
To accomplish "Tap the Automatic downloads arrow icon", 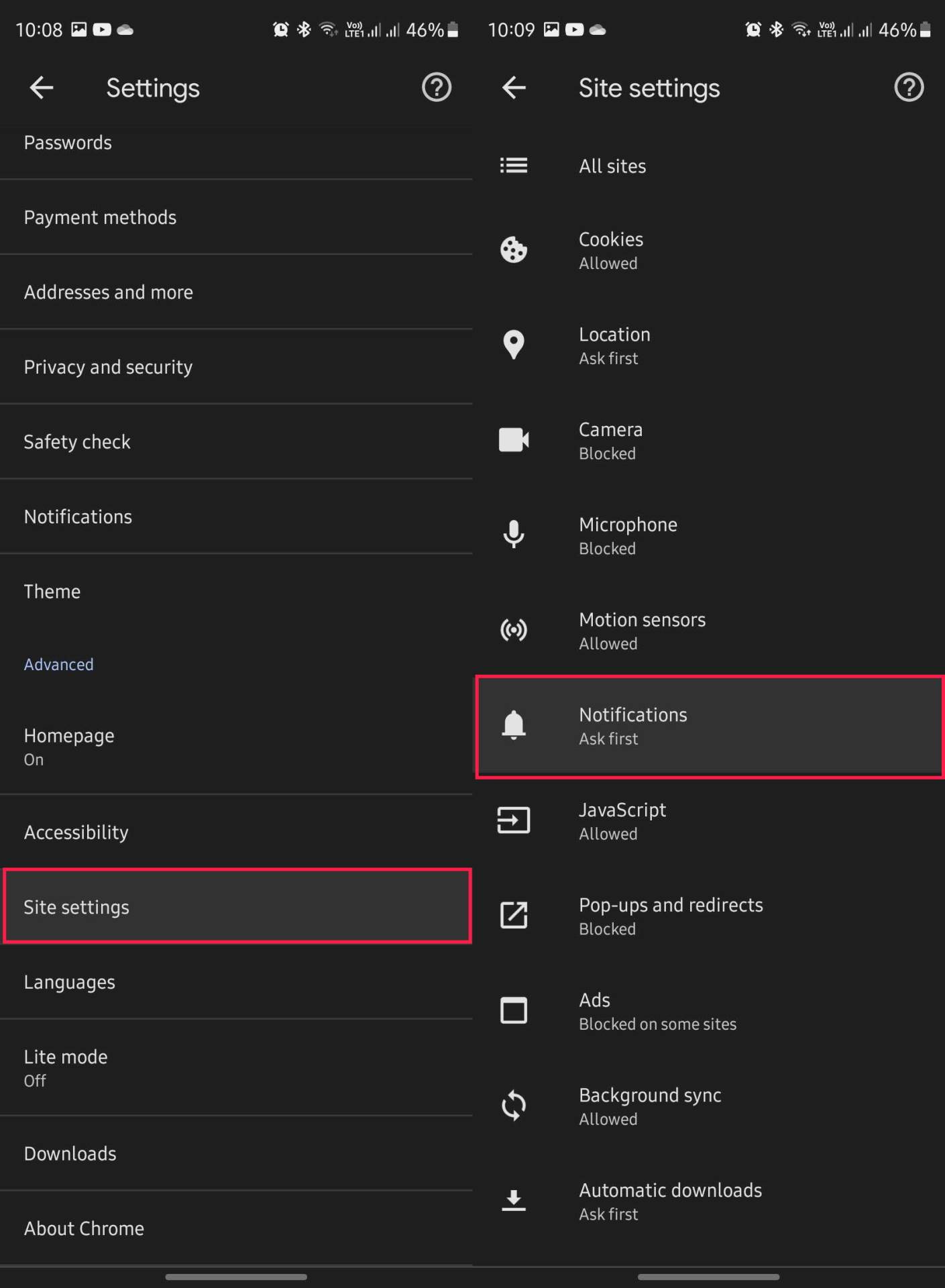I will (x=514, y=1200).
